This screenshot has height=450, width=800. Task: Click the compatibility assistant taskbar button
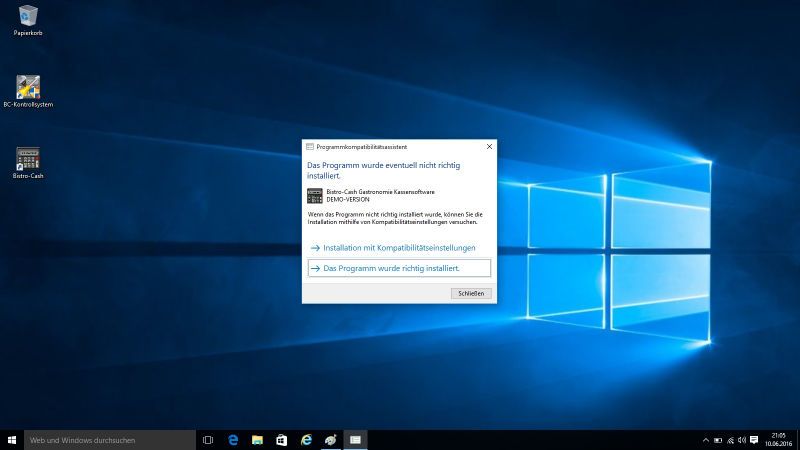point(356,440)
